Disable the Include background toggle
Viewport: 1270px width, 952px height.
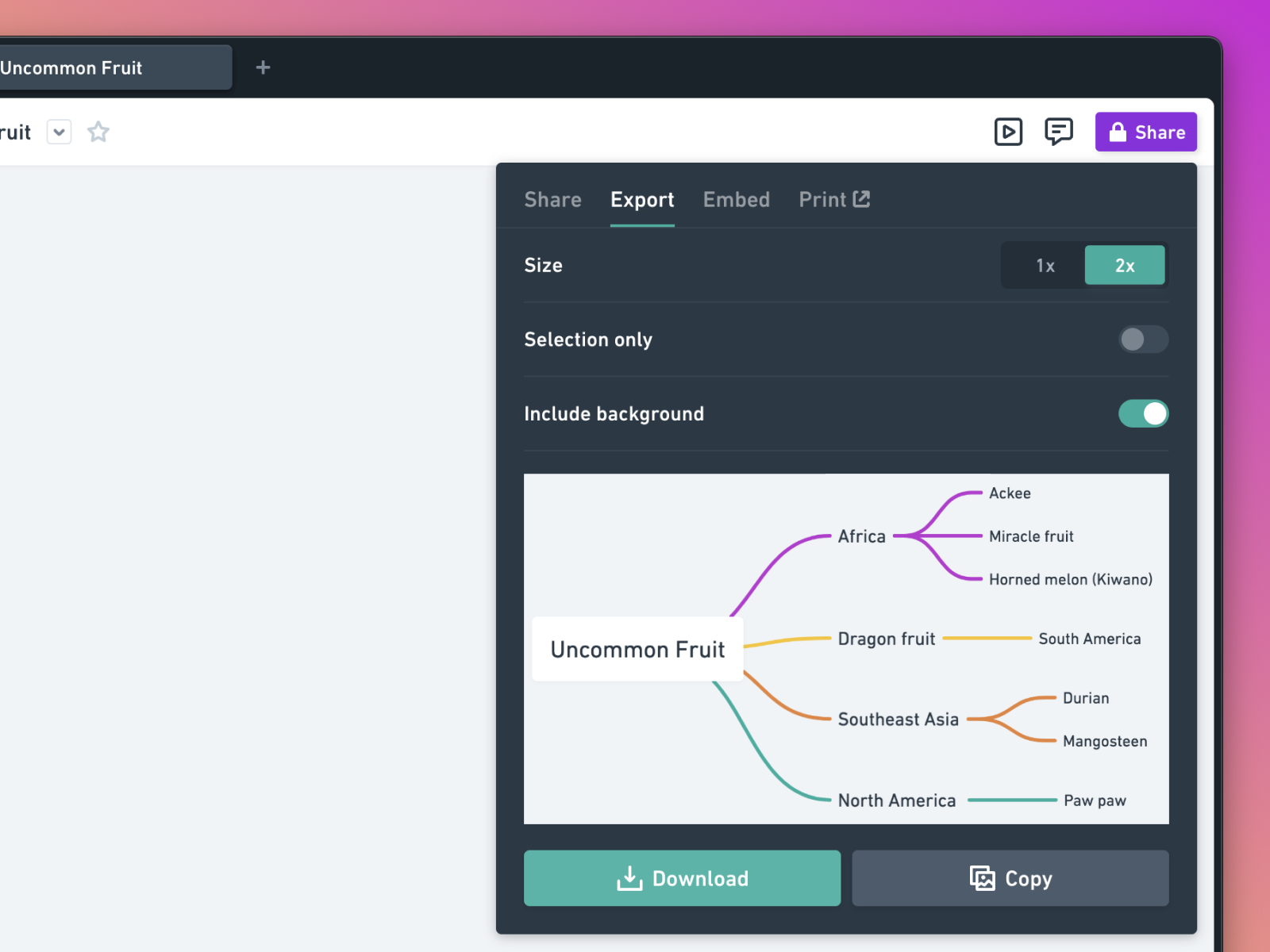[x=1143, y=414]
